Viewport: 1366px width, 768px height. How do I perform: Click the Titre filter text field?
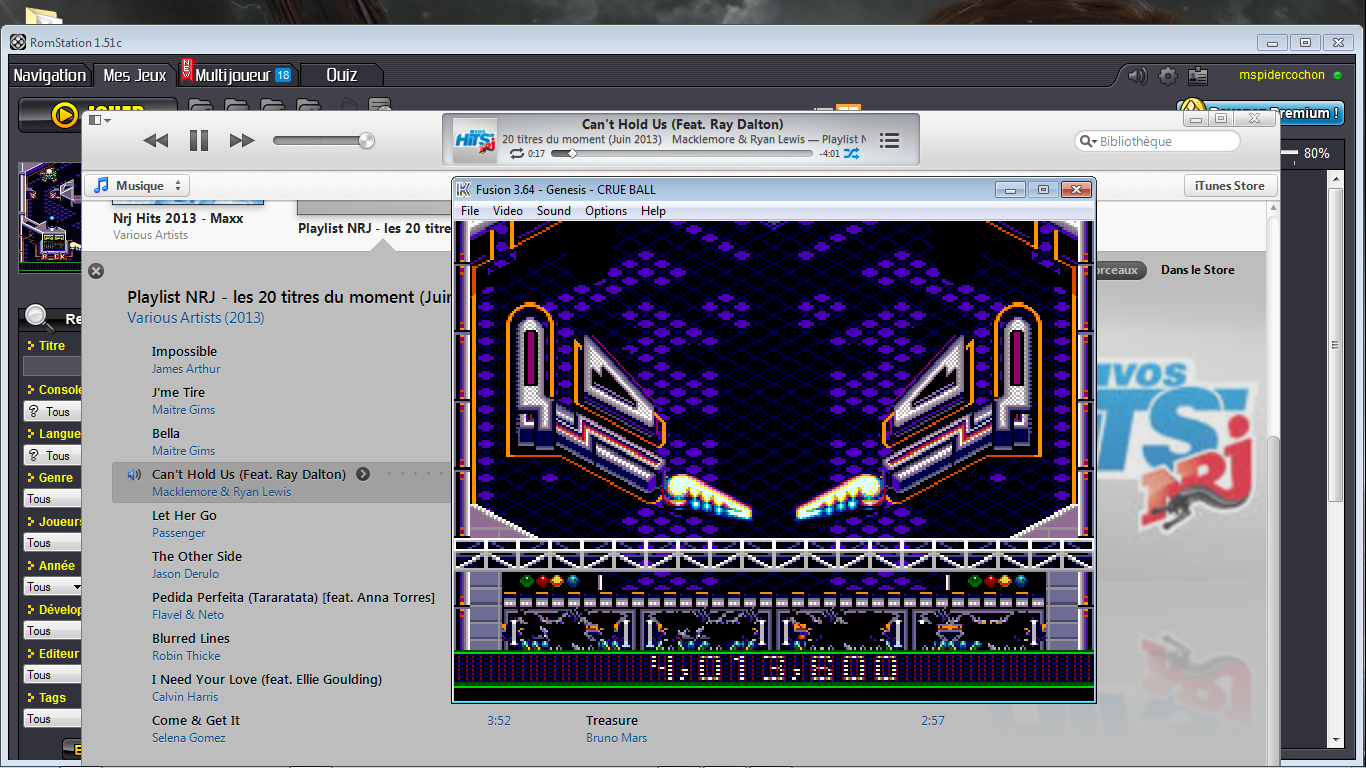(52, 367)
